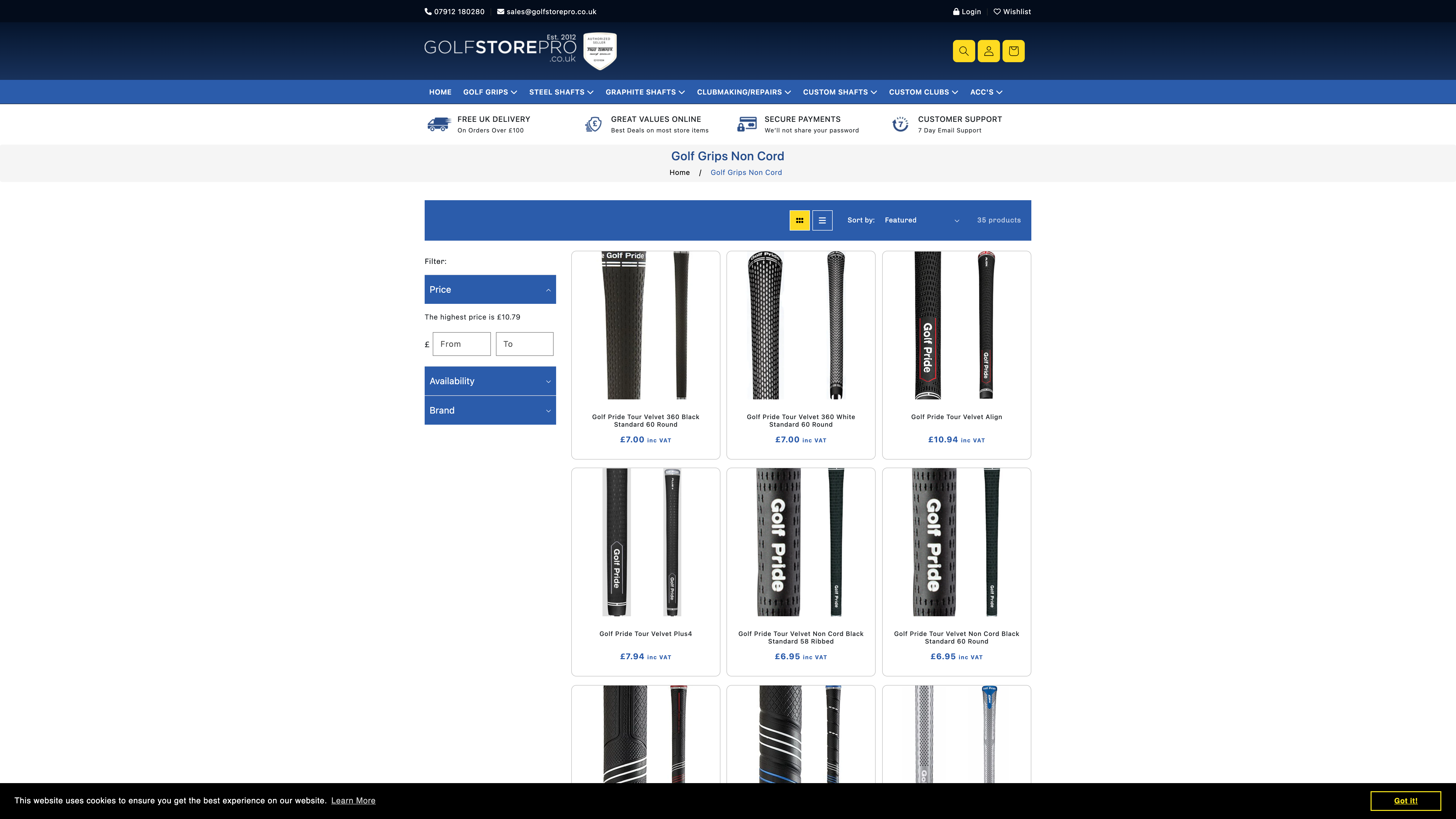Open the search icon in the header
Image resolution: width=1456 pixels, height=819 pixels.
964,51
